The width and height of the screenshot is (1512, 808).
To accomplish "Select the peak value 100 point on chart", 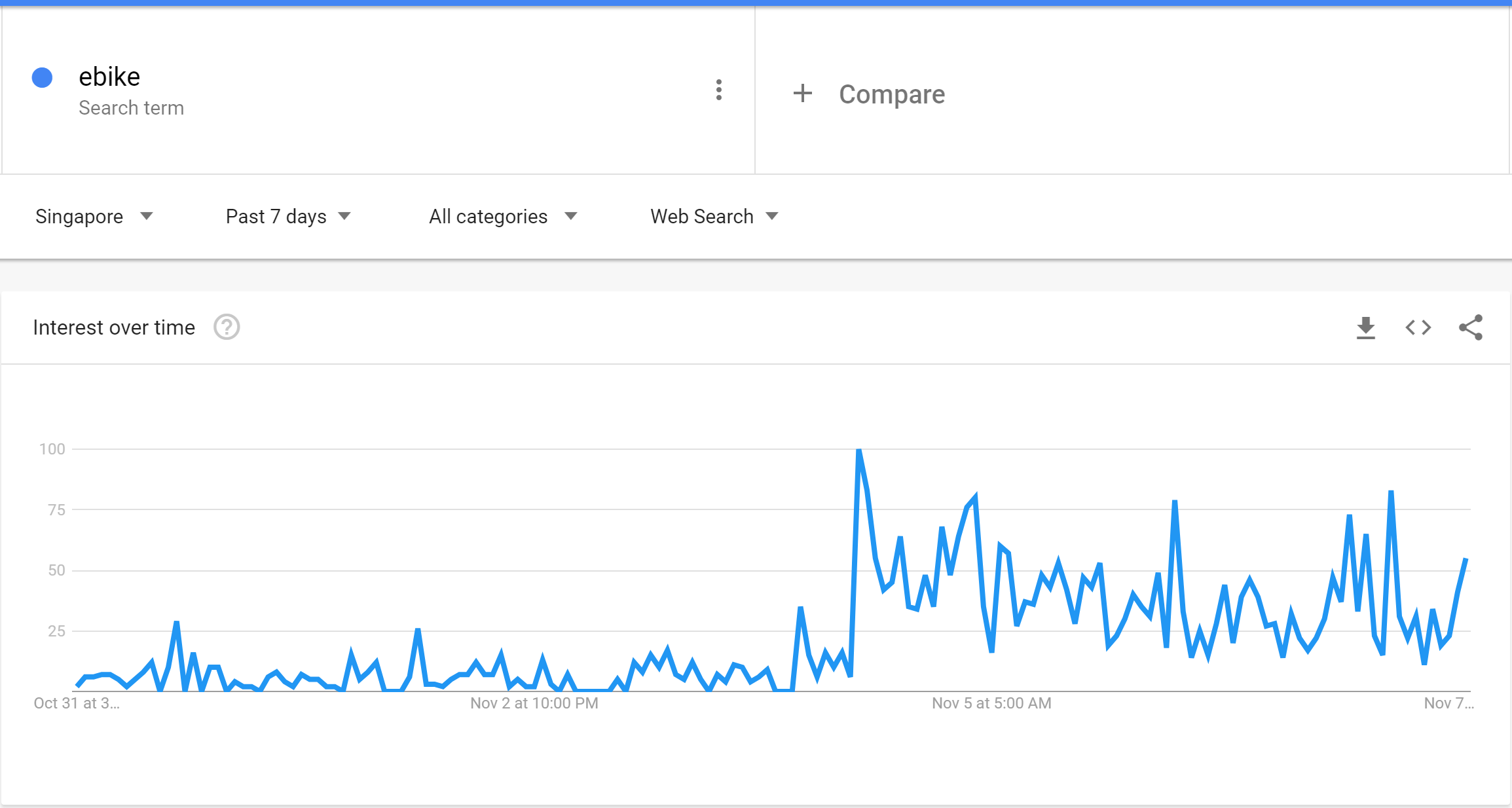I will [858, 450].
